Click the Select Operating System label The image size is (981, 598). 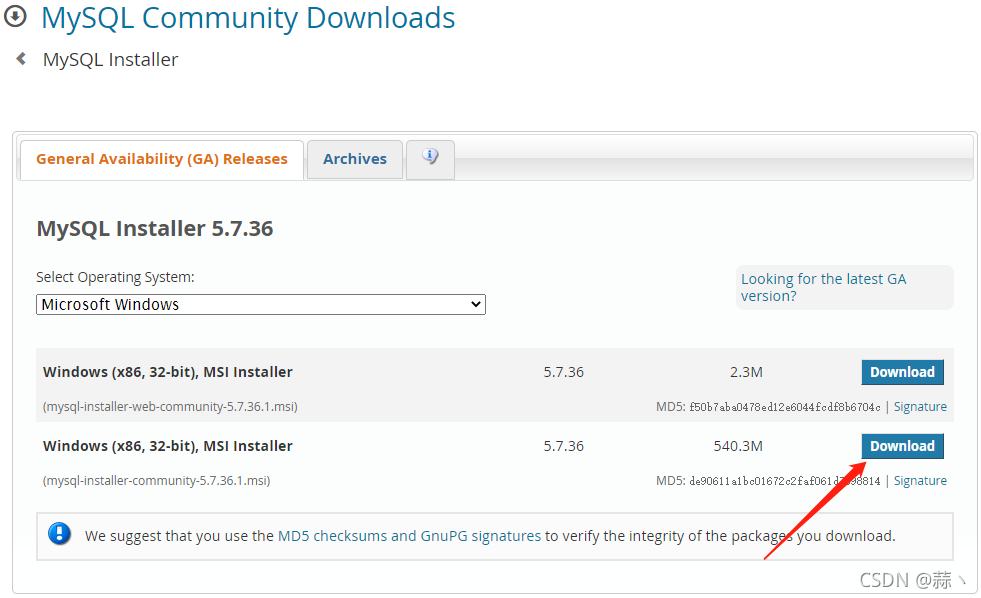pyautogui.click(x=115, y=277)
